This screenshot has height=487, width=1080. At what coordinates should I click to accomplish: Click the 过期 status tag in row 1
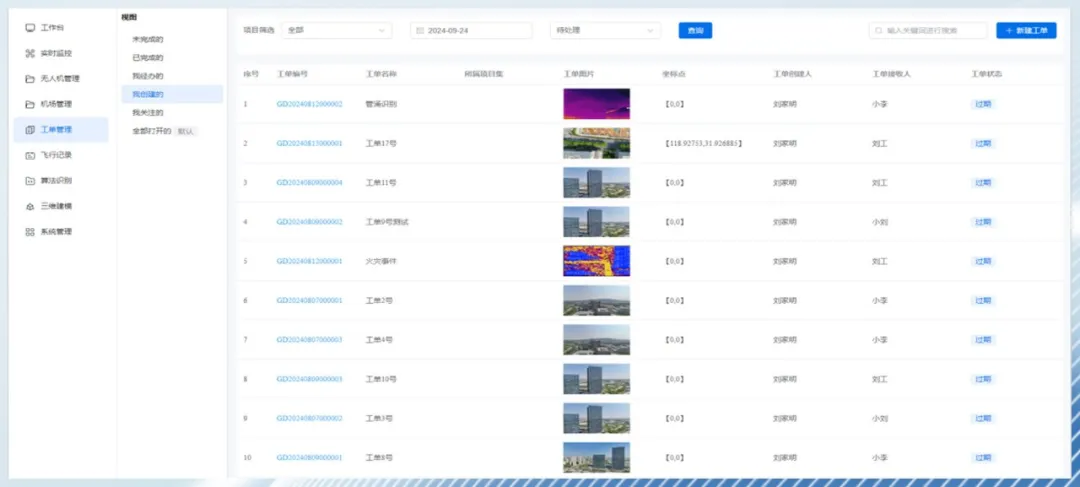click(x=983, y=104)
